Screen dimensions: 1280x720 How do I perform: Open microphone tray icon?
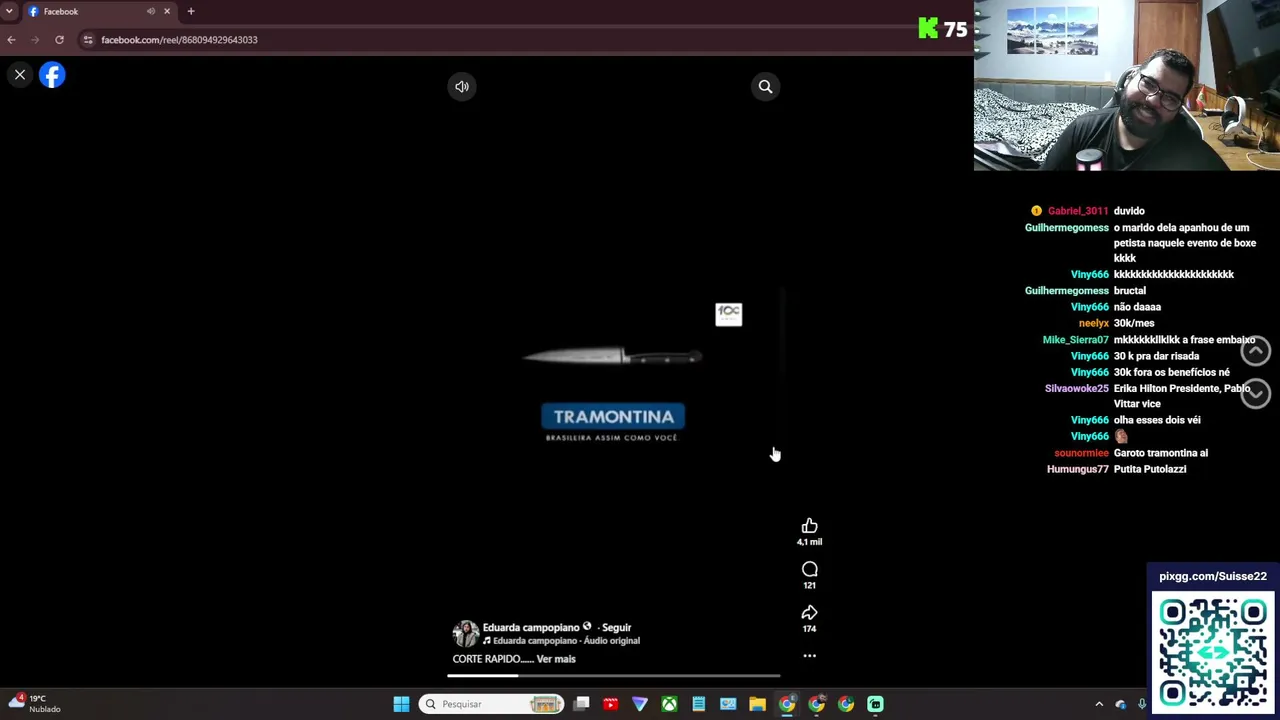click(x=1142, y=704)
